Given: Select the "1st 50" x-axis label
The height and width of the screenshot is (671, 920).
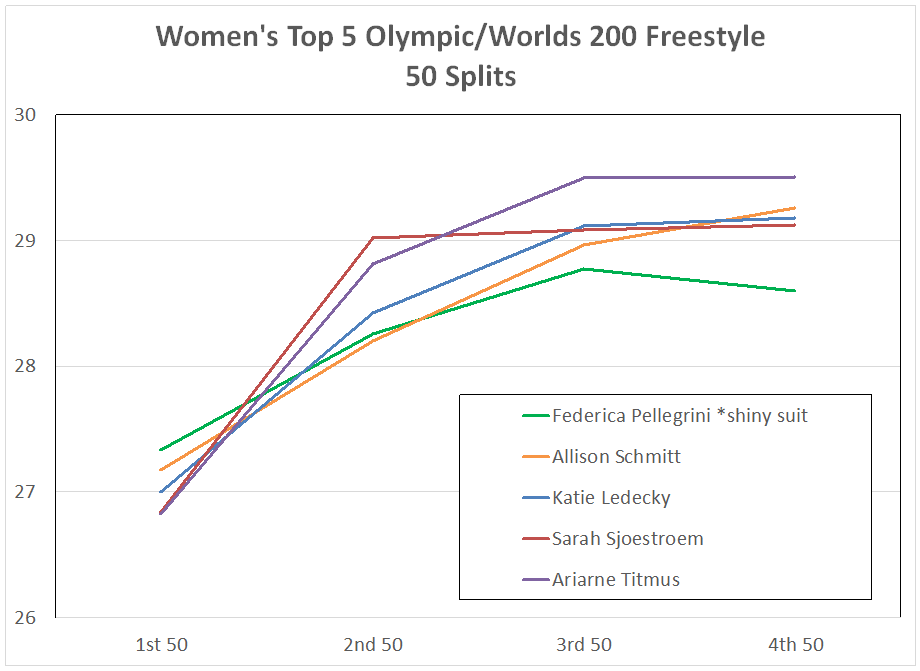Looking at the screenshot, I should pos(161,643).
